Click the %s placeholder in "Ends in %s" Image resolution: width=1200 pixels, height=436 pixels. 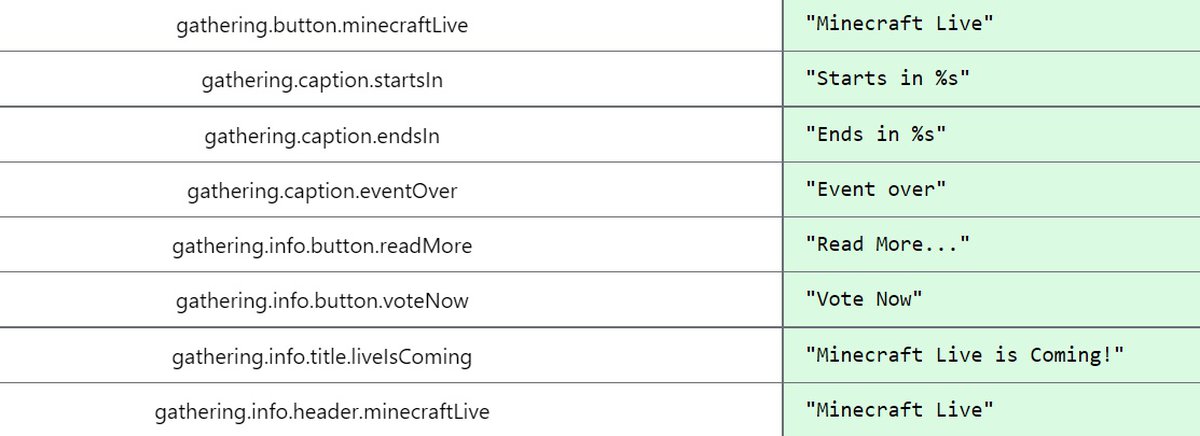pyautogui.click(x=924, y=135)
